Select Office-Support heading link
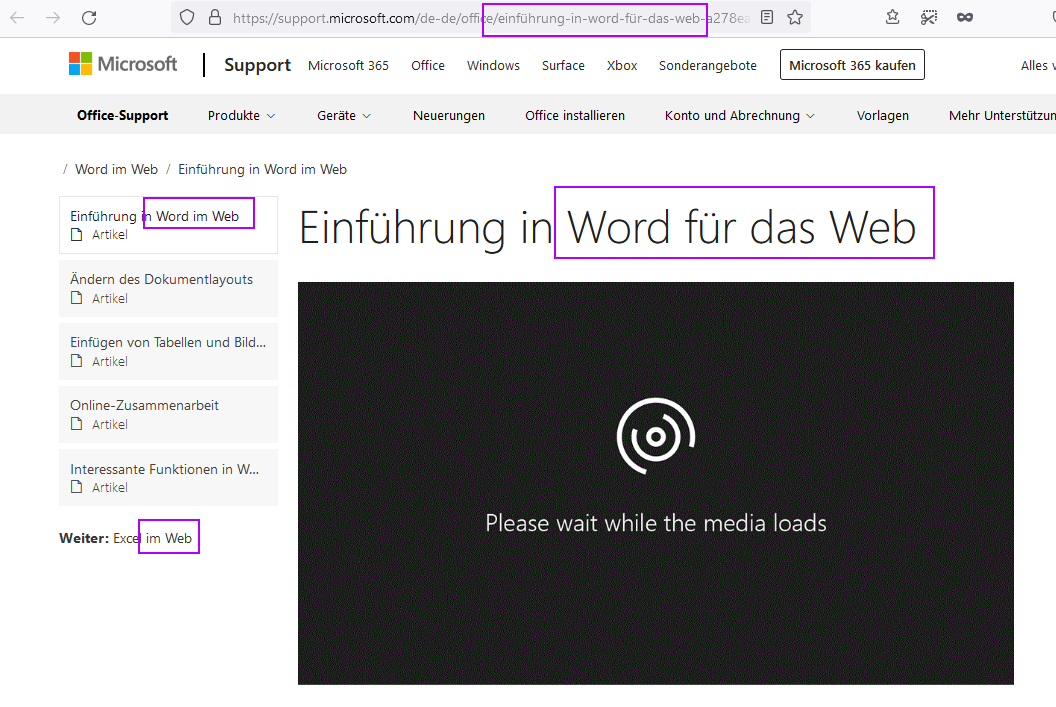 point(123,116)
